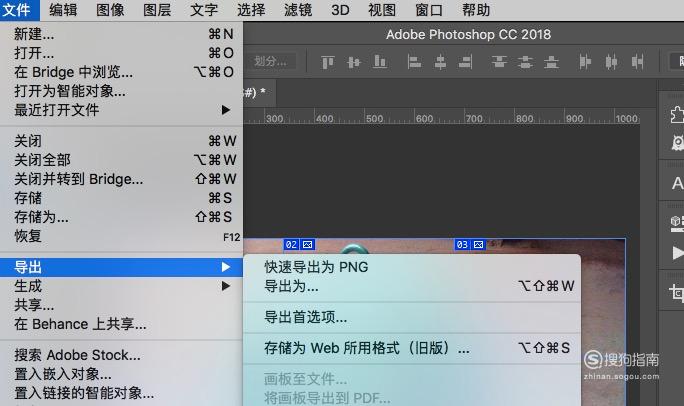The image size is (684, 406).
Task: Choose 关闭并转到 Bridge... entry
Action: 121,179
